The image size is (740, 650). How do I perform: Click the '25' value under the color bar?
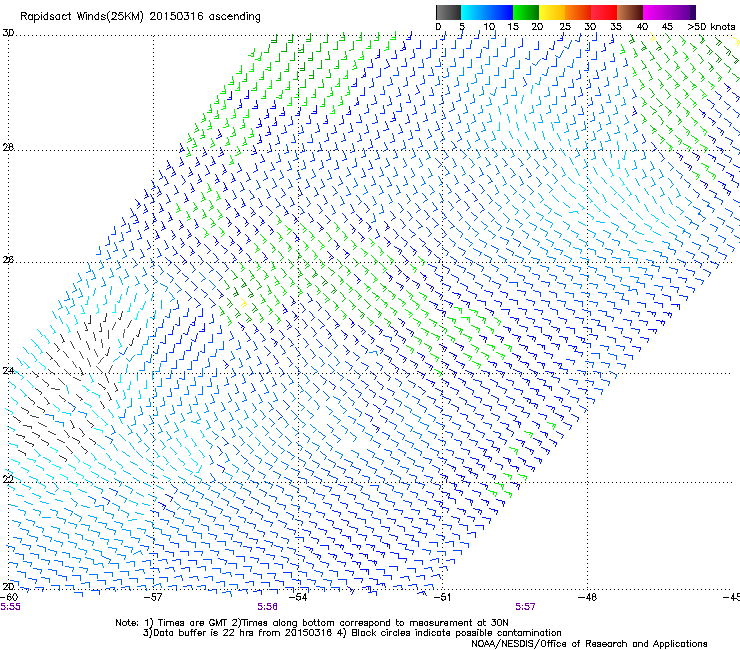click(565, 27)
